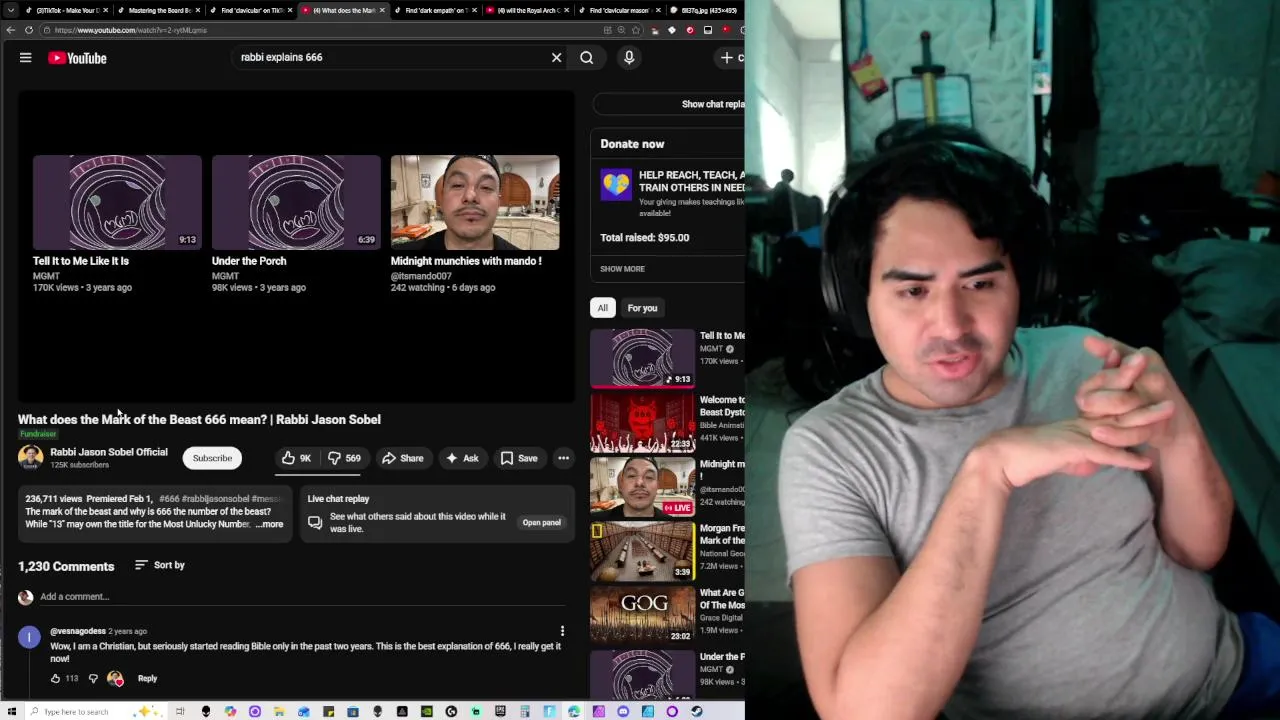Screen dimensions: 1280x720
Task: Select the All filter chip
Action: point(602,308)
